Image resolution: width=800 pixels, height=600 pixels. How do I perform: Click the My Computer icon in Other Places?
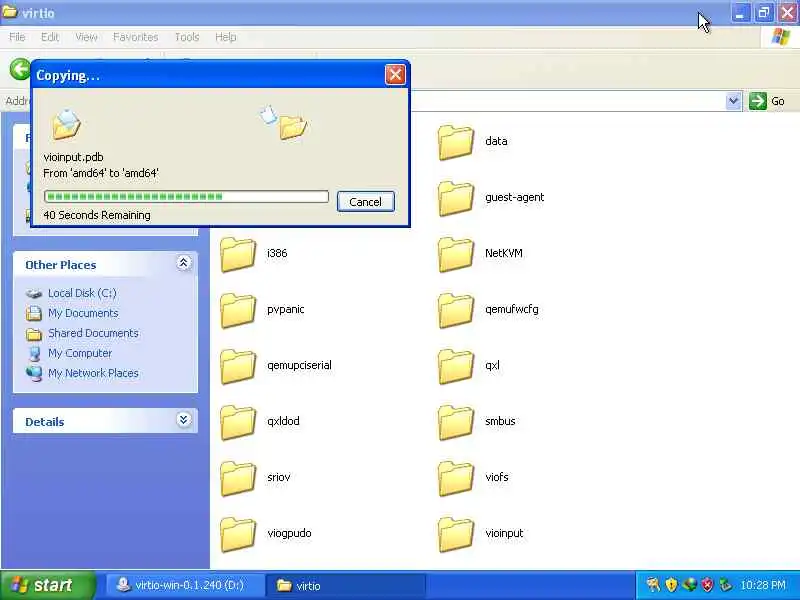[34, 354]
